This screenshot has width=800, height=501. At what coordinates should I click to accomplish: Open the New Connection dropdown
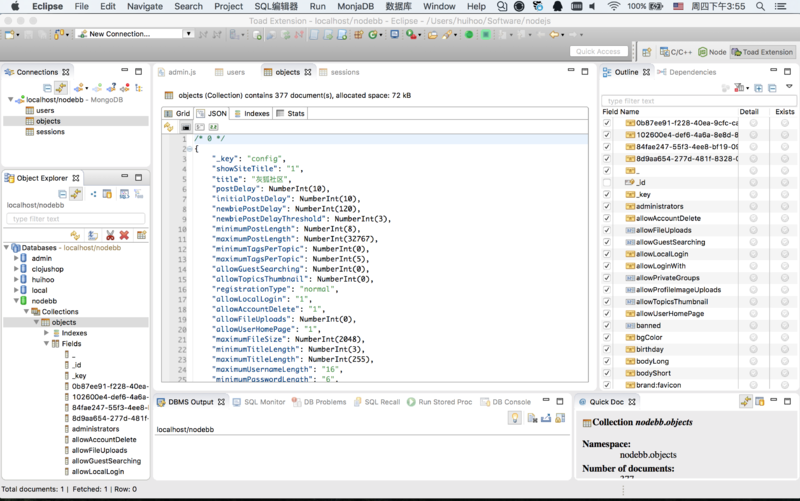pyautogui.click(x=187, y=34)
